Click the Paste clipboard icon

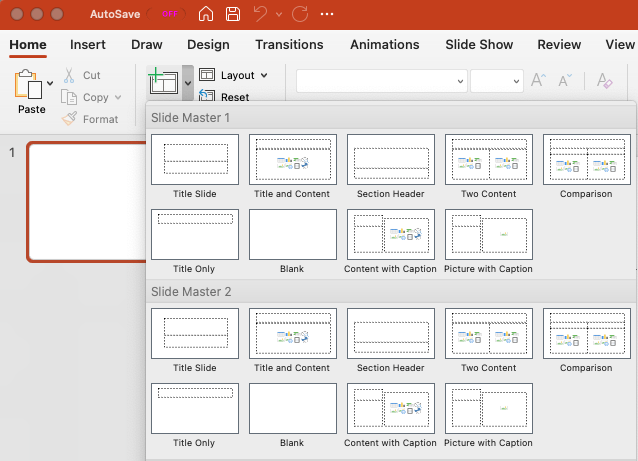pos(29,85)
